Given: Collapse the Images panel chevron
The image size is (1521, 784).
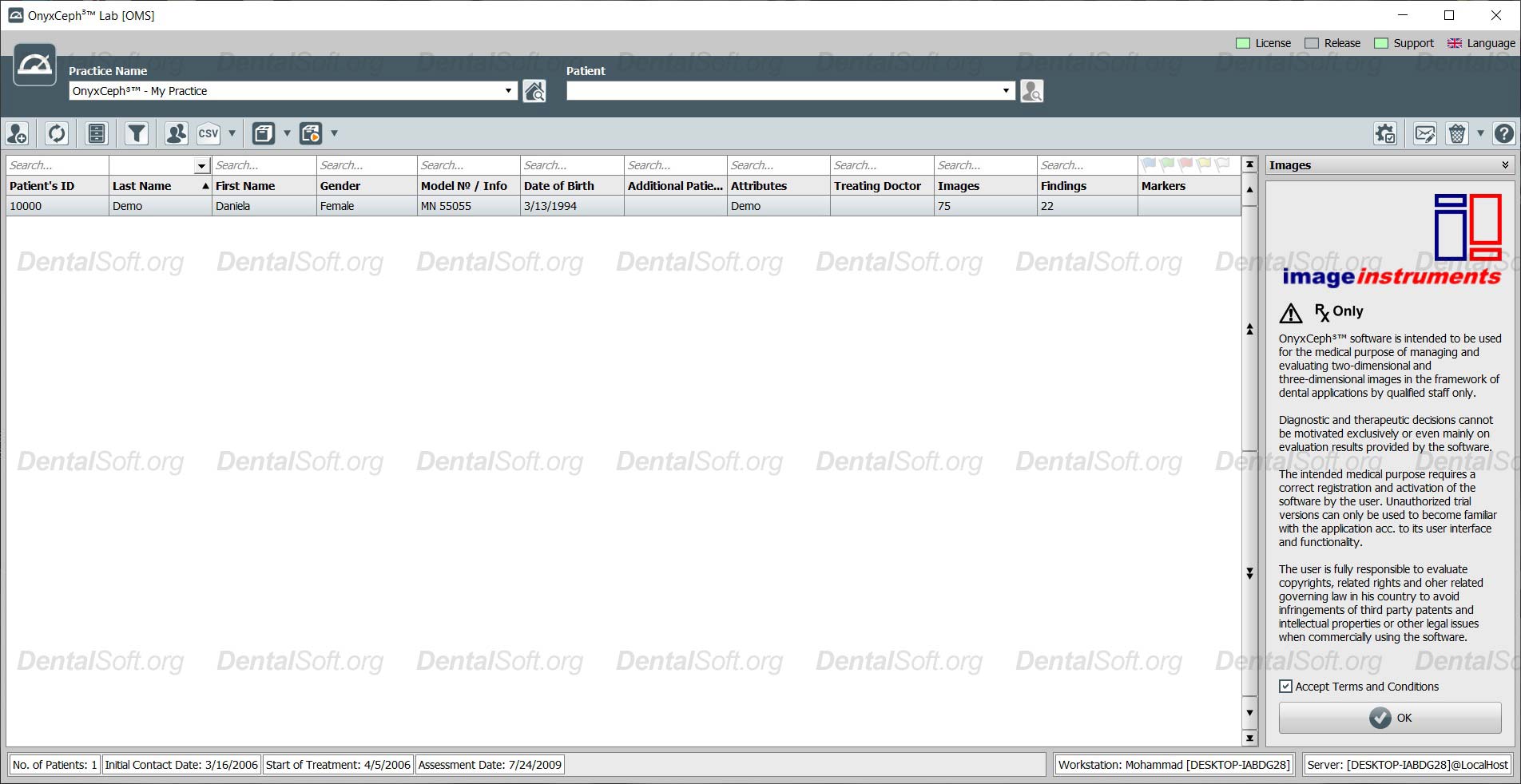Looking at the screenshot, I should pos(1505,164).
